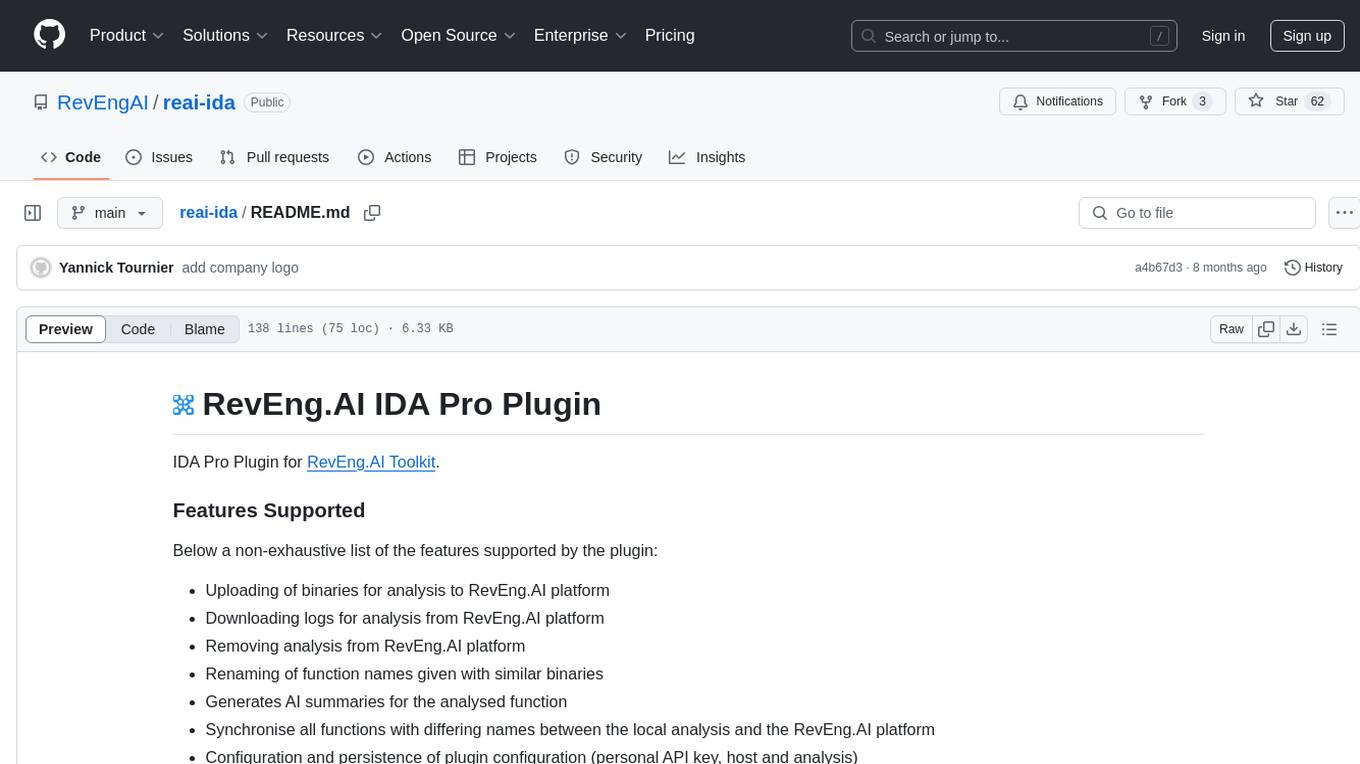The width and height of the screenshot is (1360, 764).
Task: Open the reai-ida repository title link
Action: click(x=199, y=102)
